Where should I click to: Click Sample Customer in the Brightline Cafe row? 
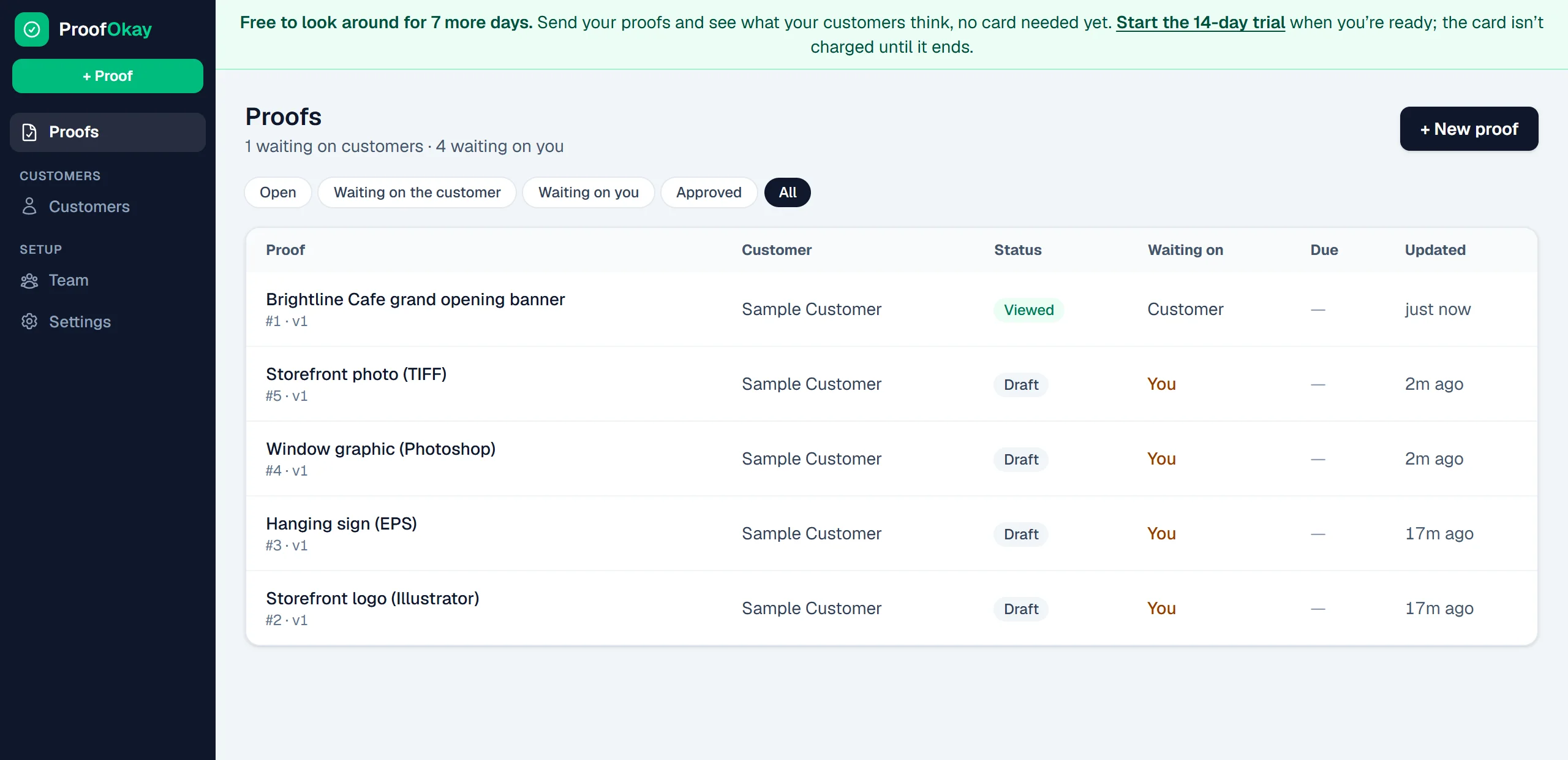coord(812,310)
